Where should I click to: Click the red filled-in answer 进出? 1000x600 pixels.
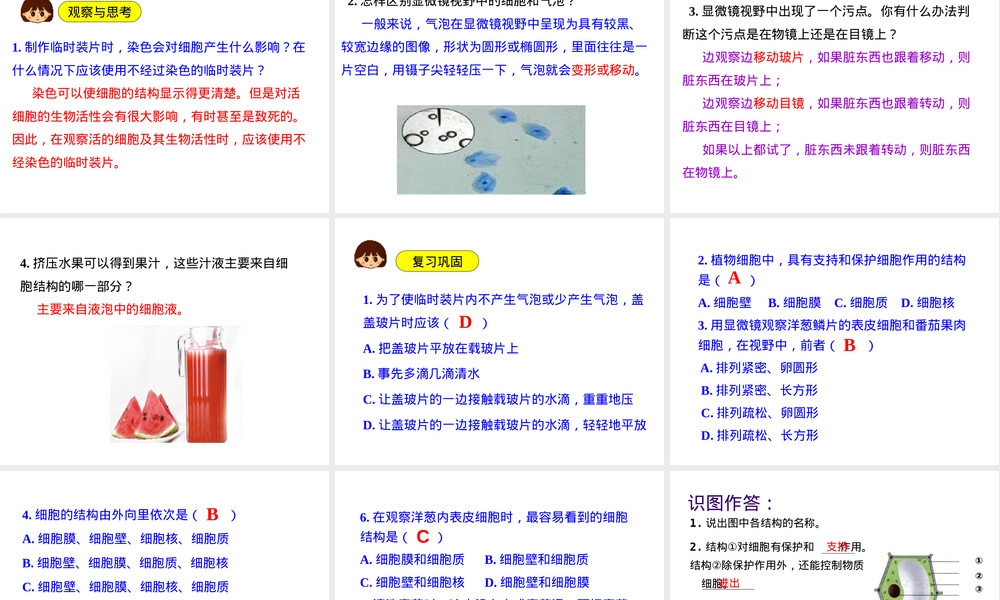pyautogui.click(x=730, y=583)
